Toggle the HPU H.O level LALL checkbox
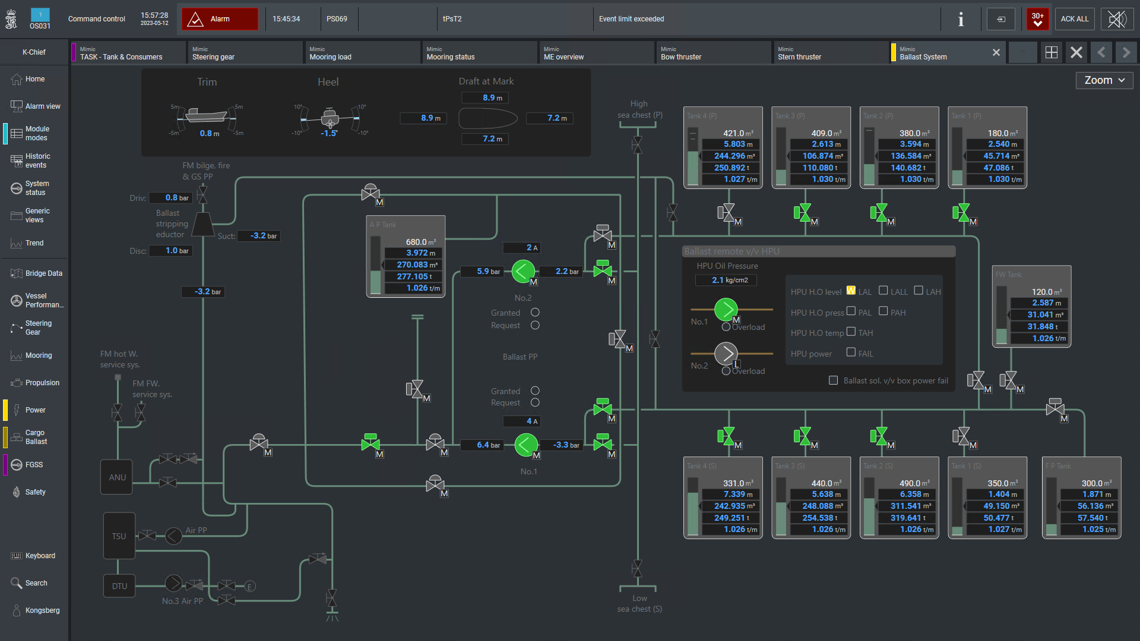1140x641 pixels. 883,291
